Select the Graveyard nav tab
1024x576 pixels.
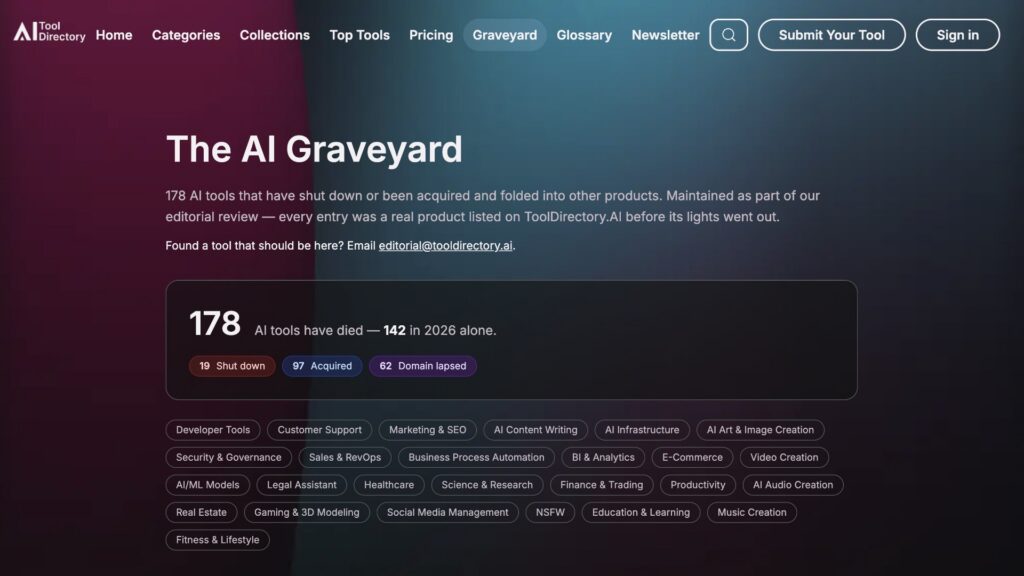(505, 35)
